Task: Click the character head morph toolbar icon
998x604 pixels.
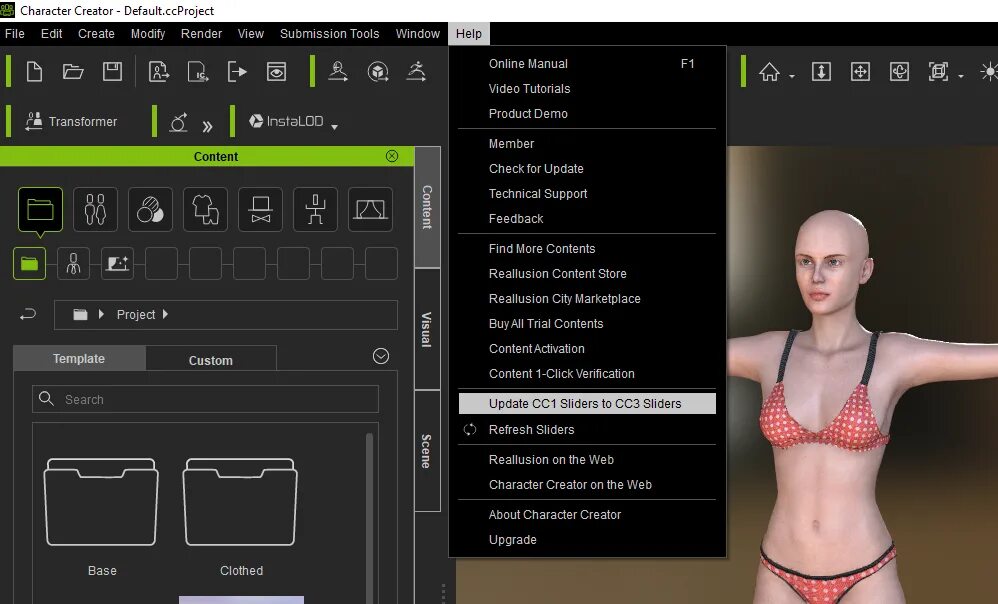Action: pos(338,71)
